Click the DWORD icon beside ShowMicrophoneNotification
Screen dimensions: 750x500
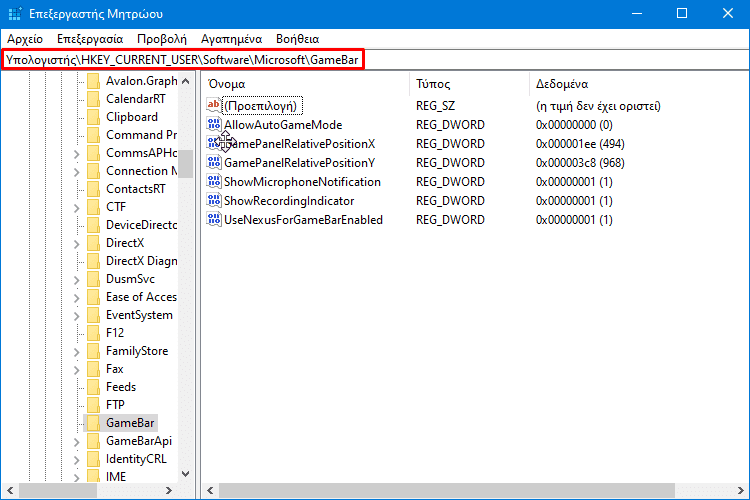213,181
